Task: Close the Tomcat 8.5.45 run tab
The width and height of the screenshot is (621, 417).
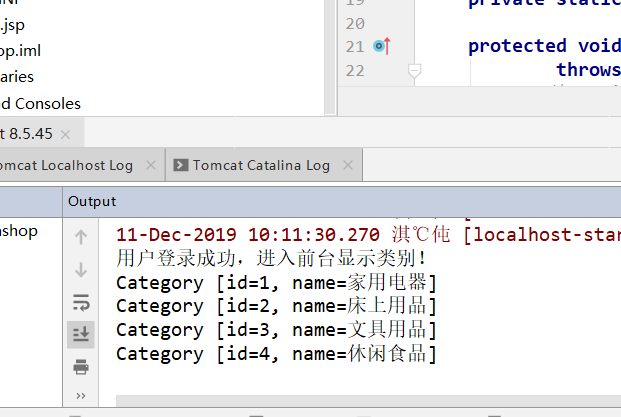Action: (66, 135)
